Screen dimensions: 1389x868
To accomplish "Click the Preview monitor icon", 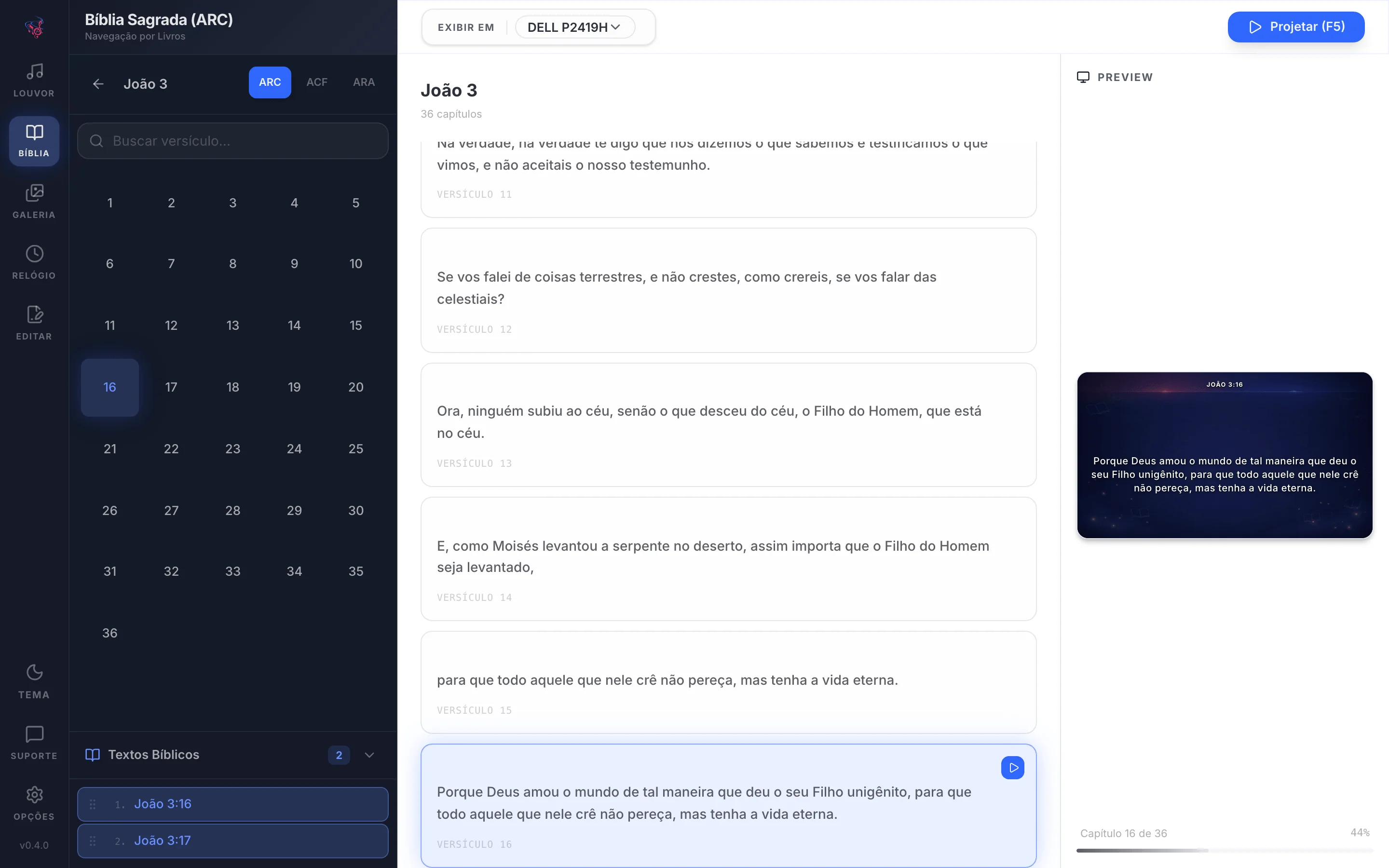I will (1082, 77).
